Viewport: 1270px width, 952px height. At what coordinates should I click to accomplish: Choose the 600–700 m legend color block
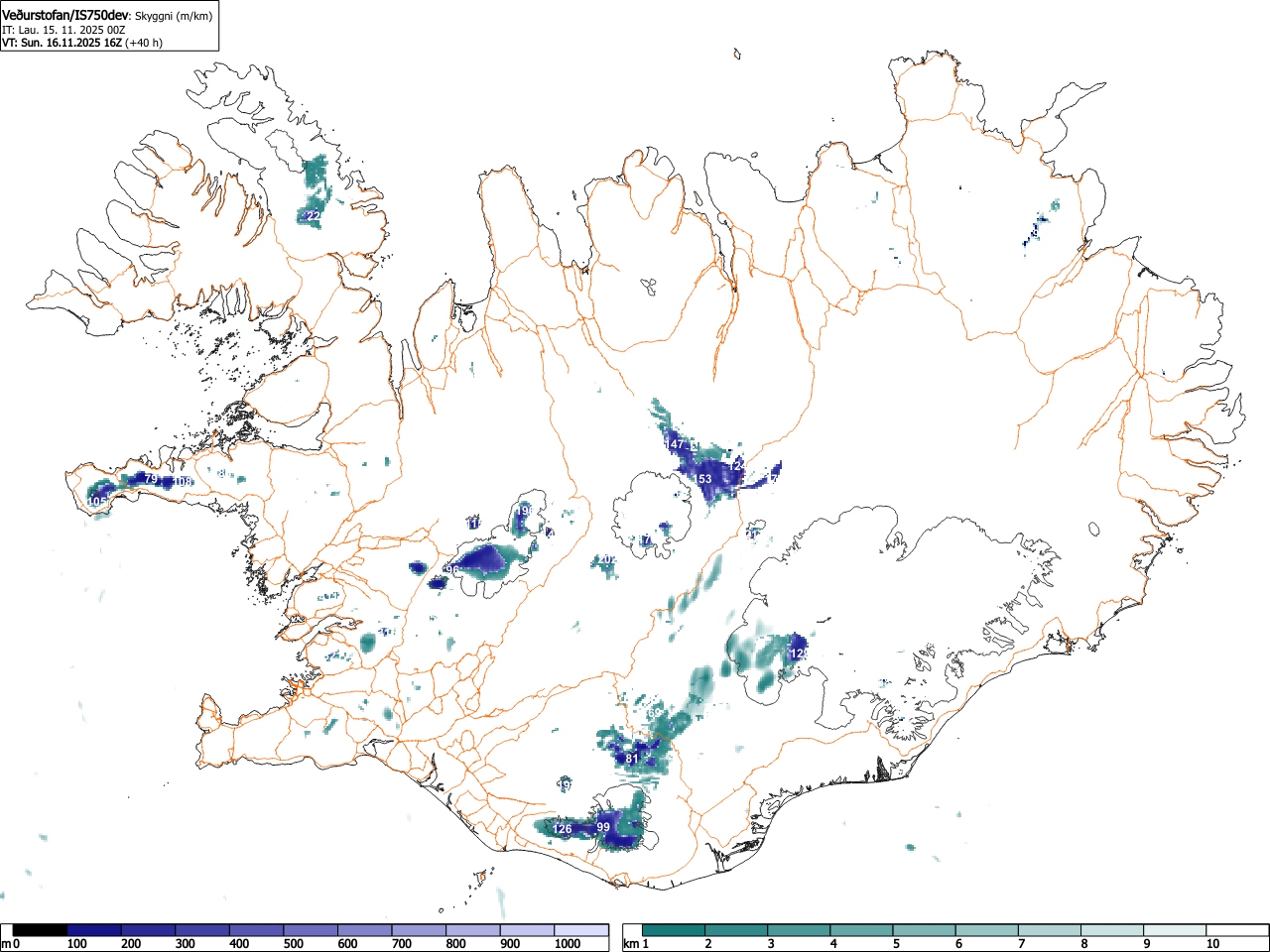click(x=364, y=930)
